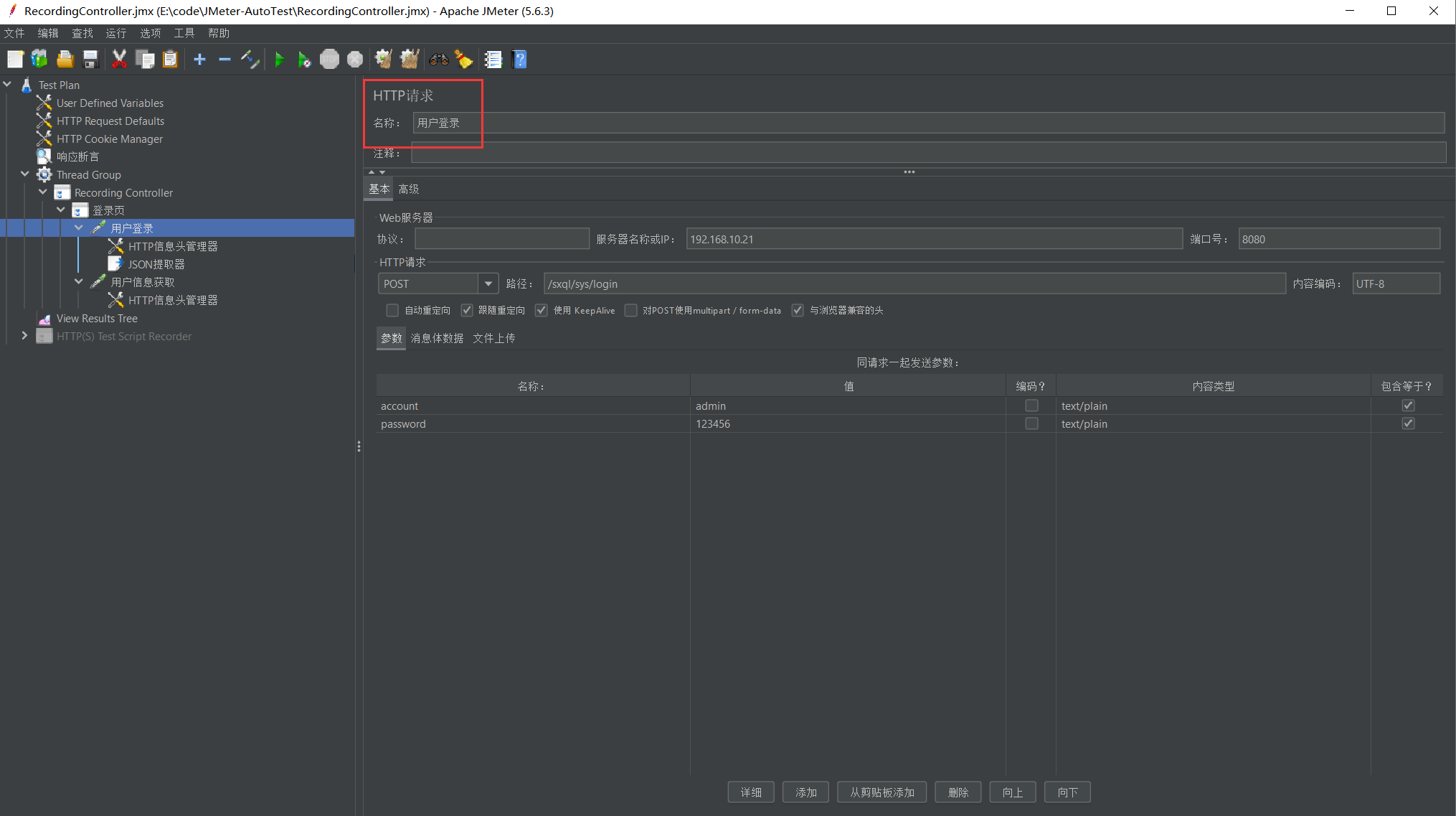Enable the 自动重定向 checkbox
Image resolution: width=1456 pixels, height=816 pixels.
(x=392, y=310)
